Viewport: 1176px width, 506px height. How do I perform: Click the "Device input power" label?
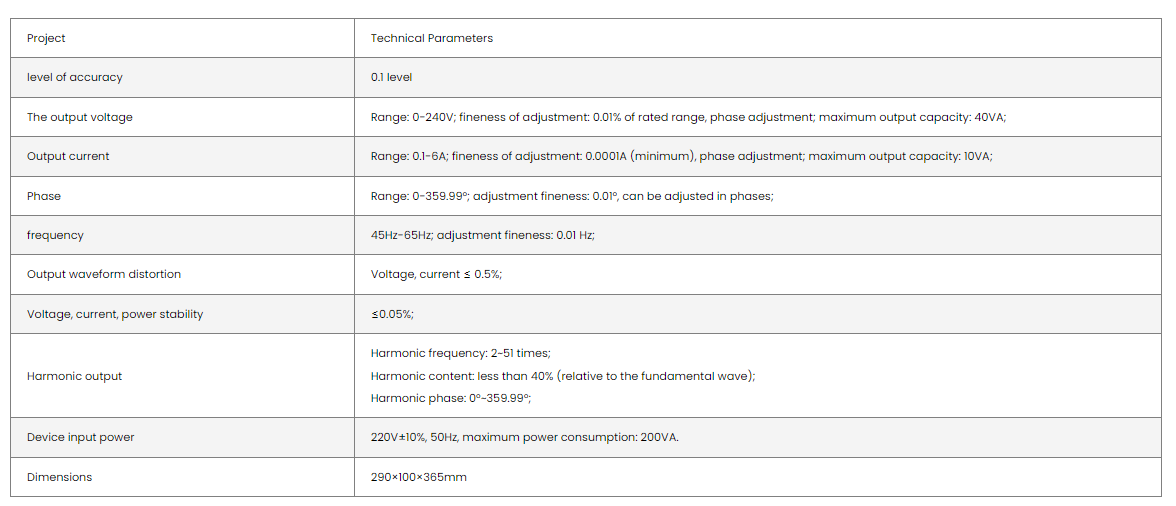pos(80,437)
